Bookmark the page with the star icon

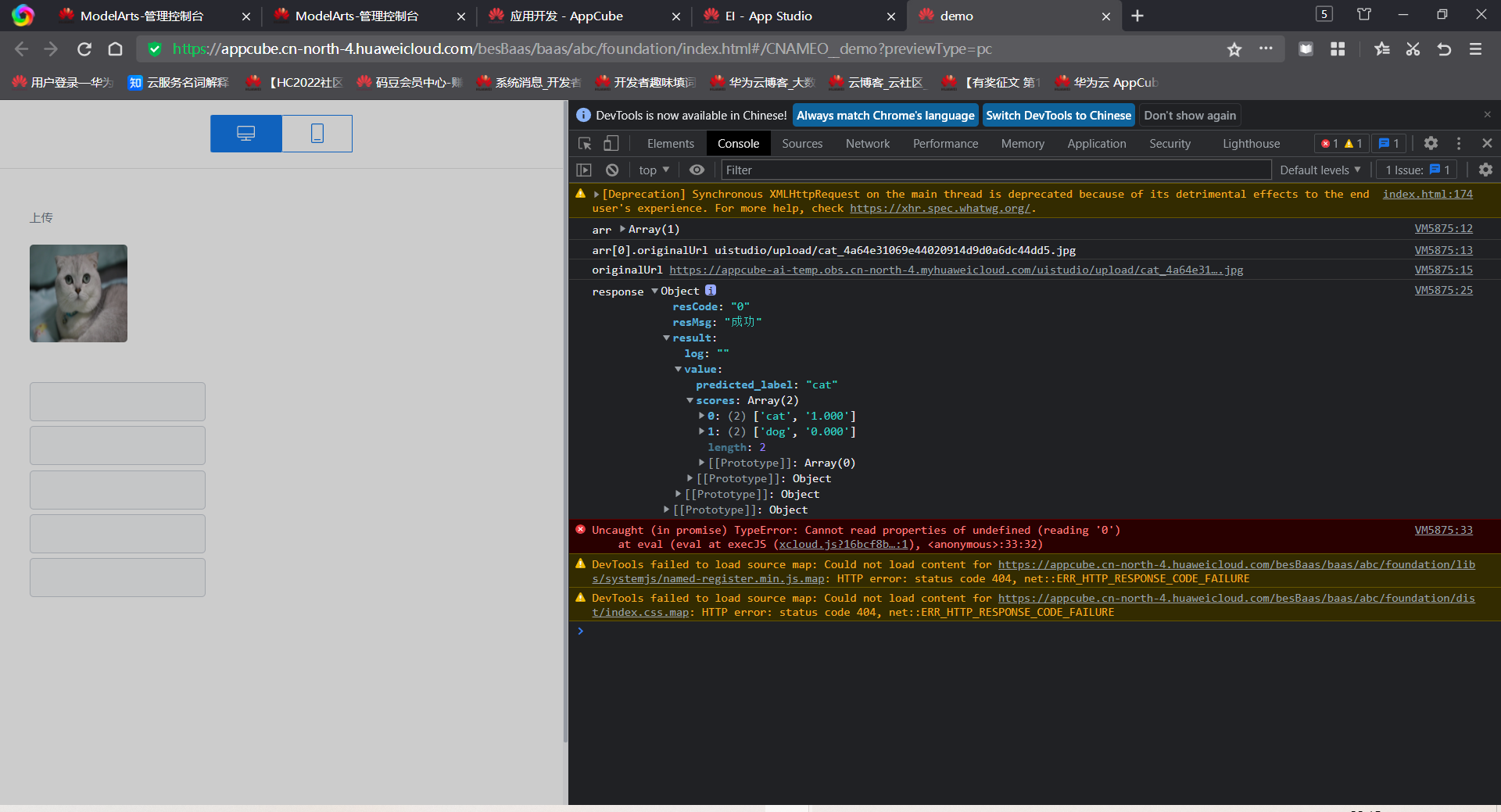pos(1234,49)
